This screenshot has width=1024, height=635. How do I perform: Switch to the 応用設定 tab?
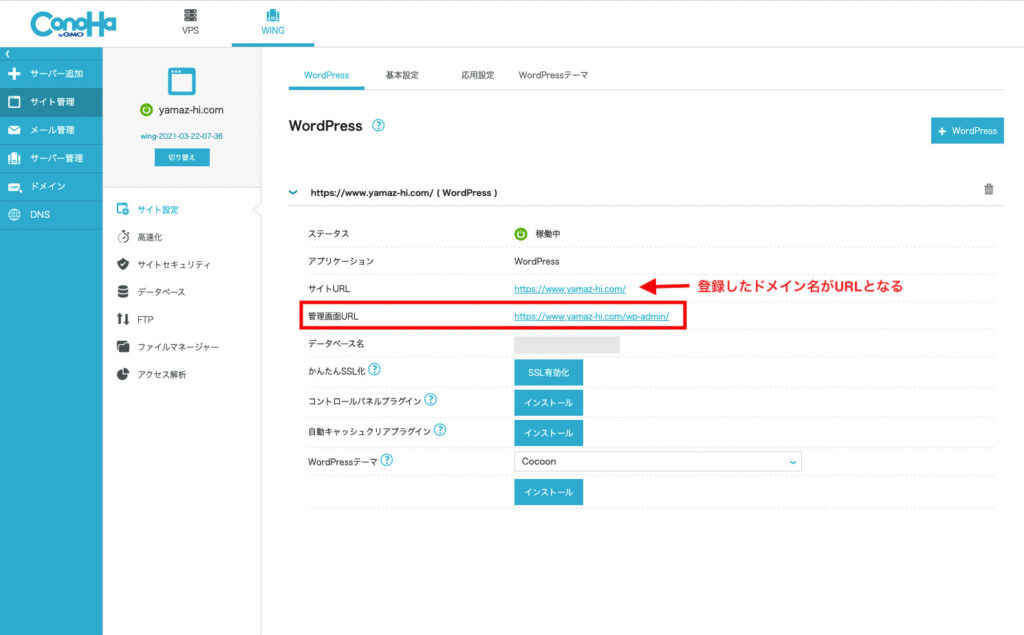477,75
